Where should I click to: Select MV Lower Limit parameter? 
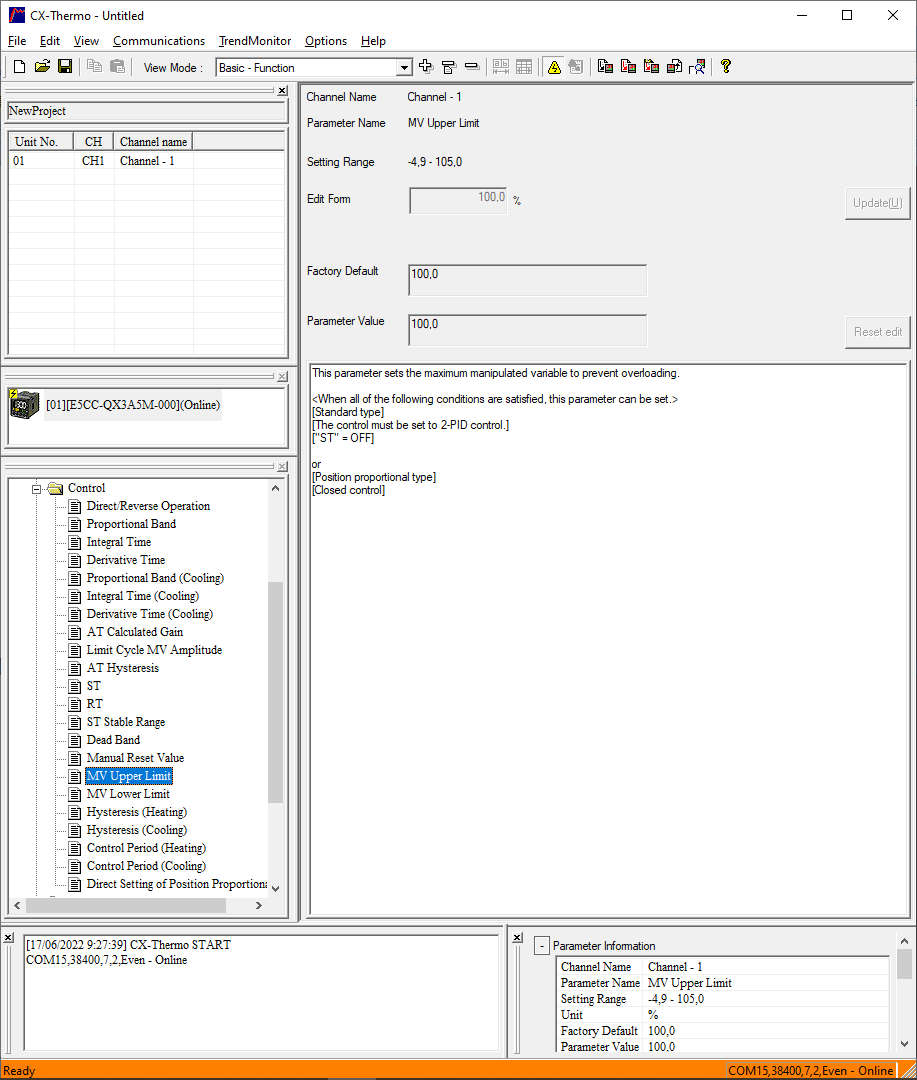128,794
